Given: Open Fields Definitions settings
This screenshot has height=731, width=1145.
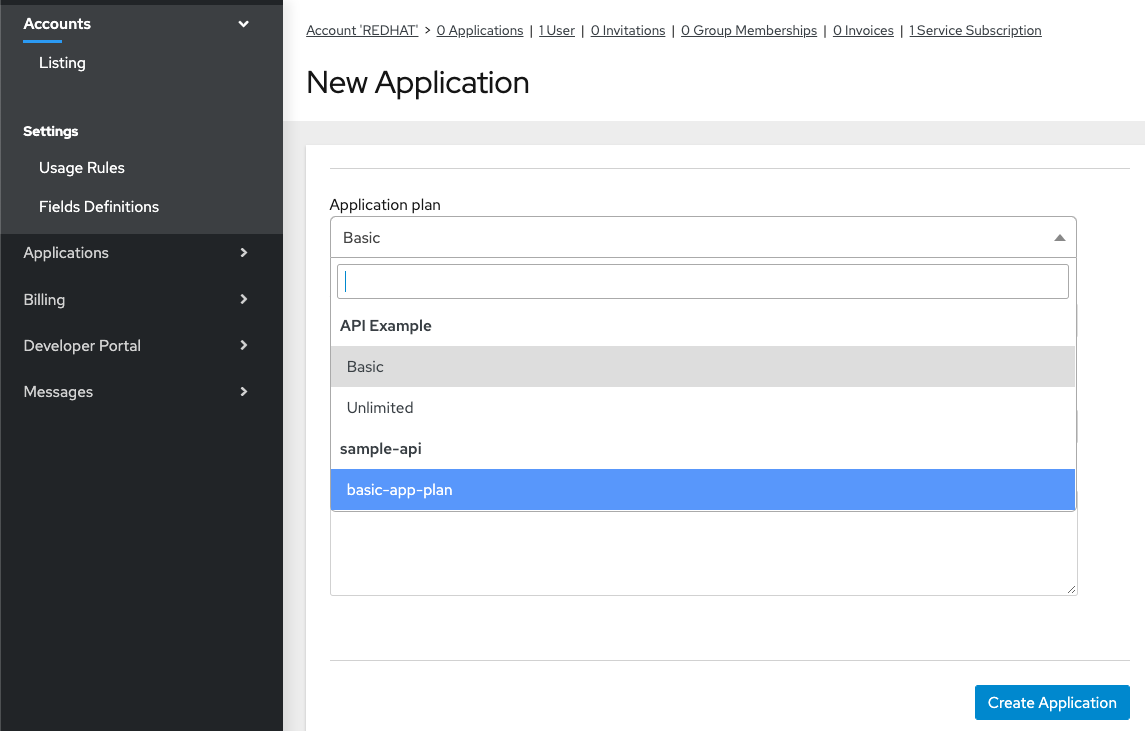Looking at the screenshot, I should [99, 207].
